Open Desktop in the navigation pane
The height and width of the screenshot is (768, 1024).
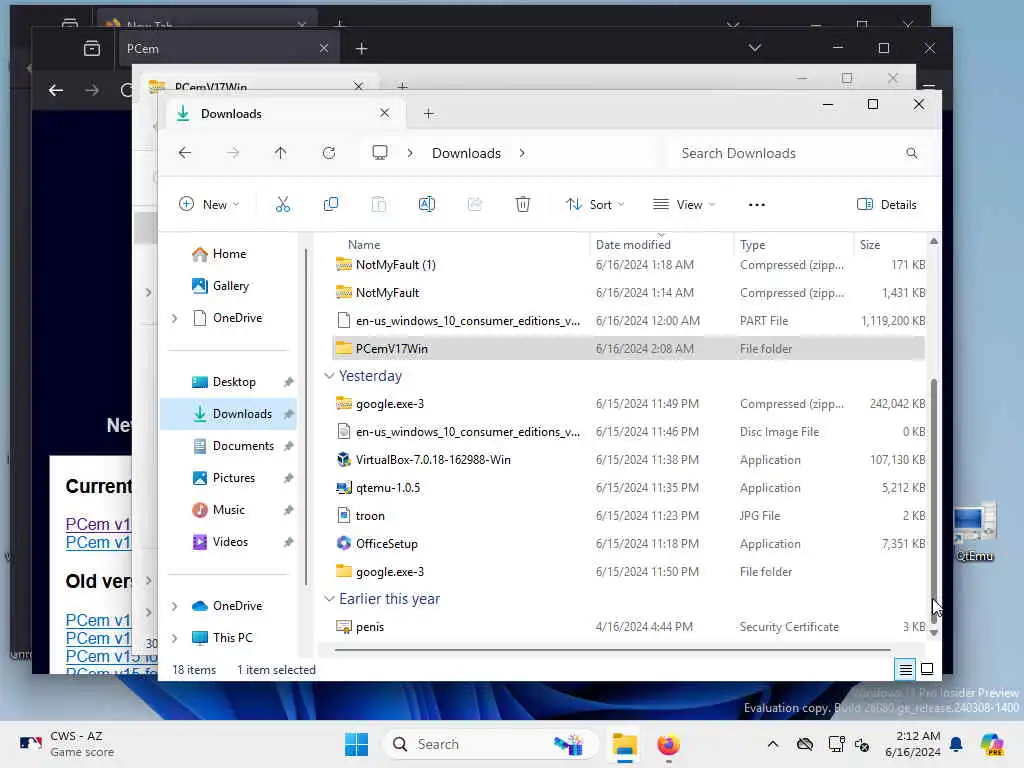click(x=223, y=382)
